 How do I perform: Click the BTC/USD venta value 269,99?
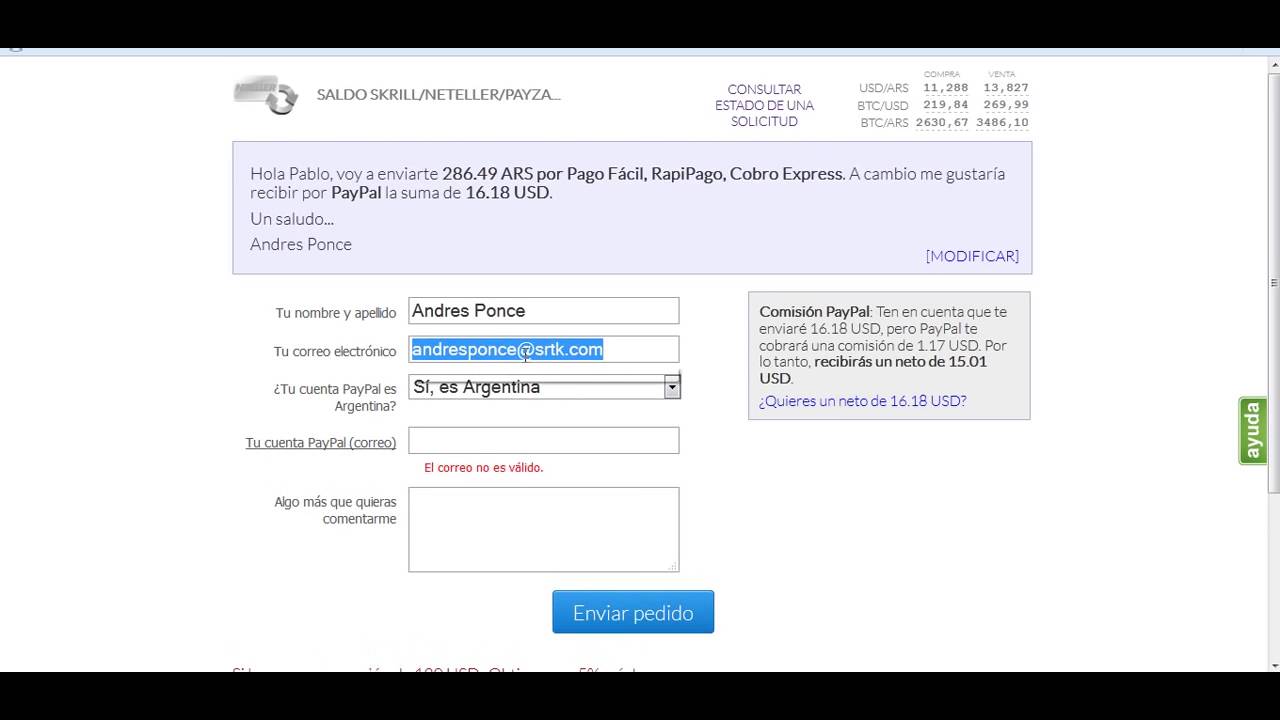pos(1006,105)
